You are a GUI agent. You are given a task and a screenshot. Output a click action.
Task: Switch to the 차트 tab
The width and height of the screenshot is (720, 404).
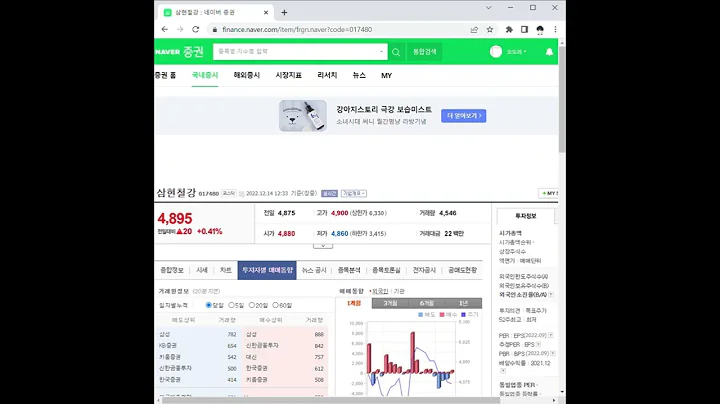[225, 270]
